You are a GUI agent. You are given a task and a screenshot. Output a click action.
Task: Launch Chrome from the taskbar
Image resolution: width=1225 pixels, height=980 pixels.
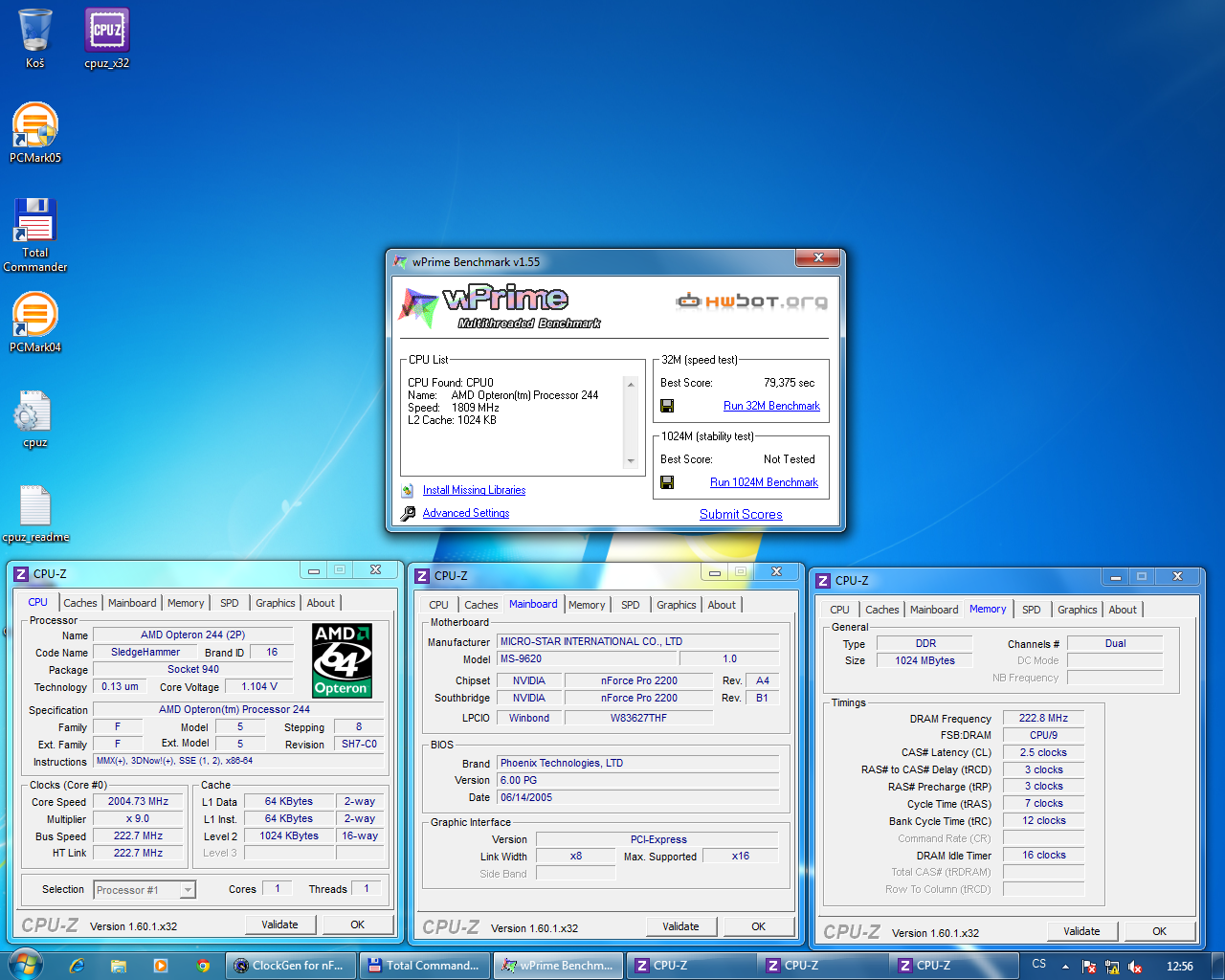[203, 966]
